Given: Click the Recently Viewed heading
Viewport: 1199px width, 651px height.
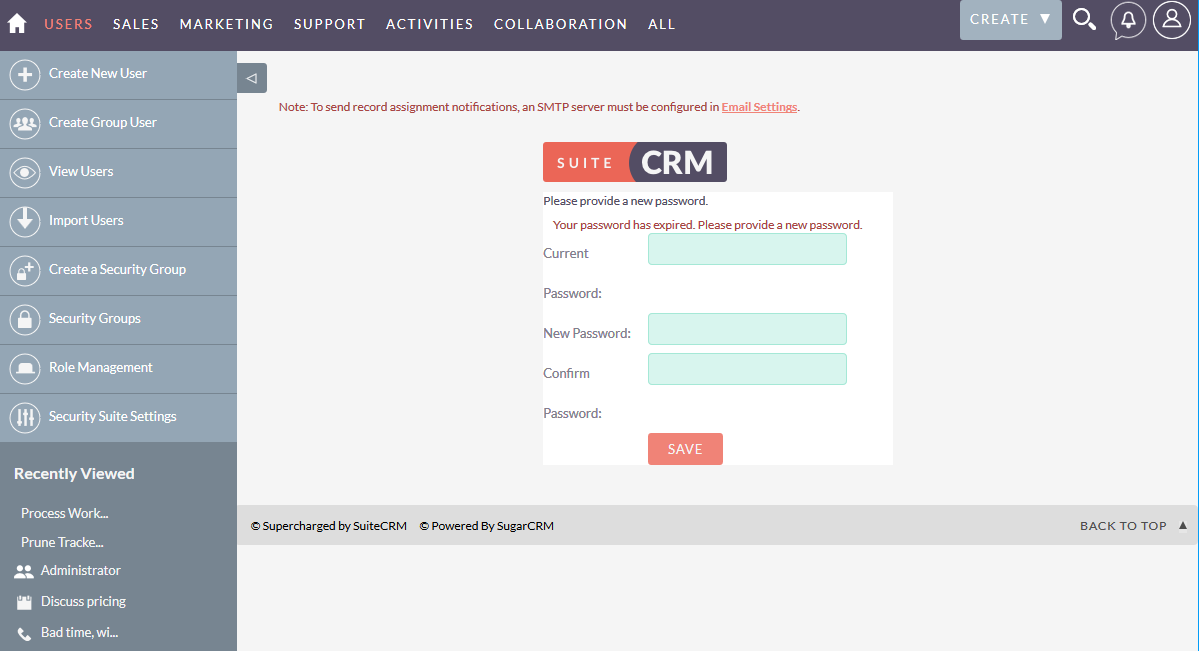Looking at the screenshot, I should click(x=74, y=474).
